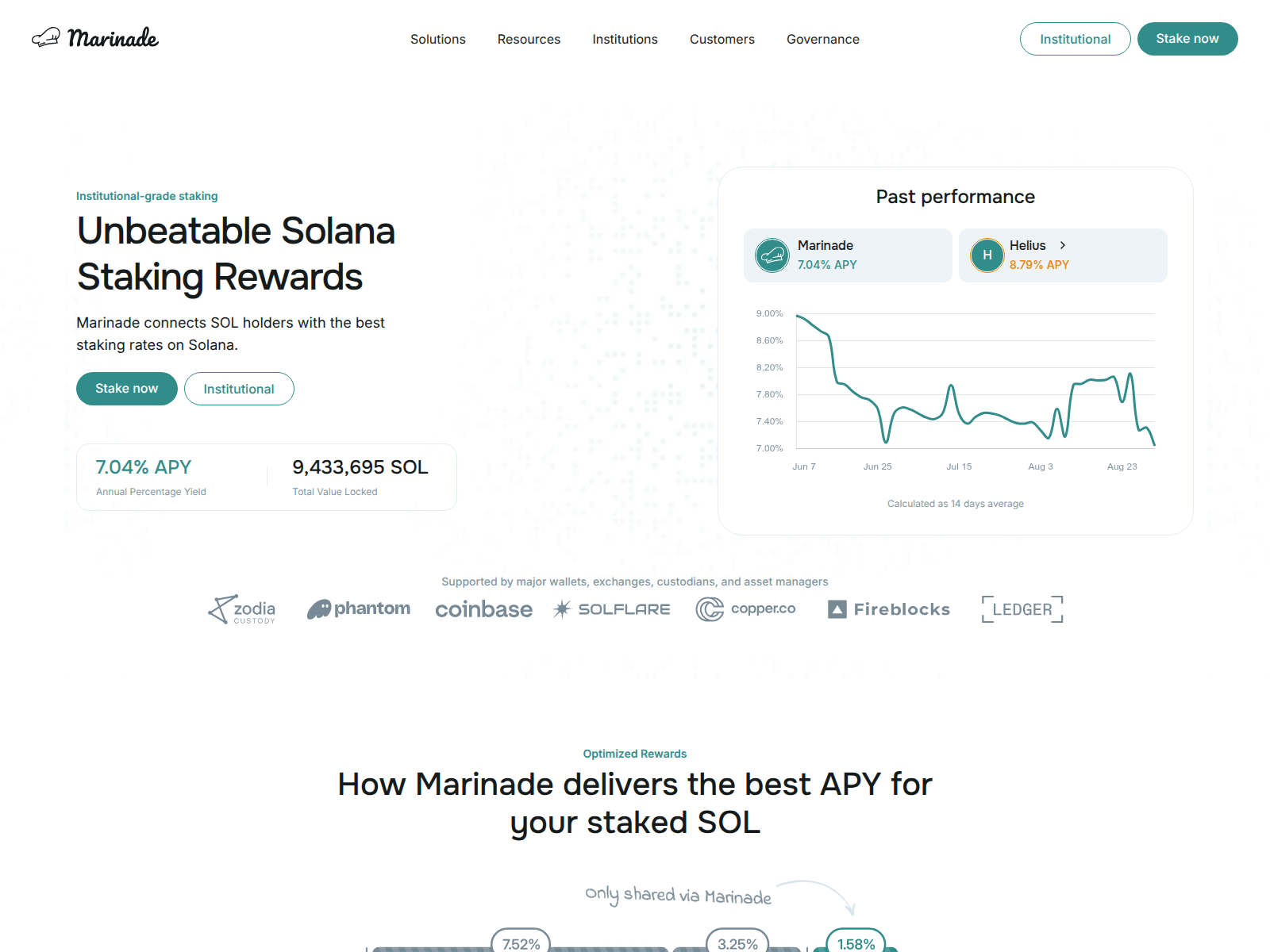
Task: Click the hero Stake now button
Action: (x=127, y=389)
